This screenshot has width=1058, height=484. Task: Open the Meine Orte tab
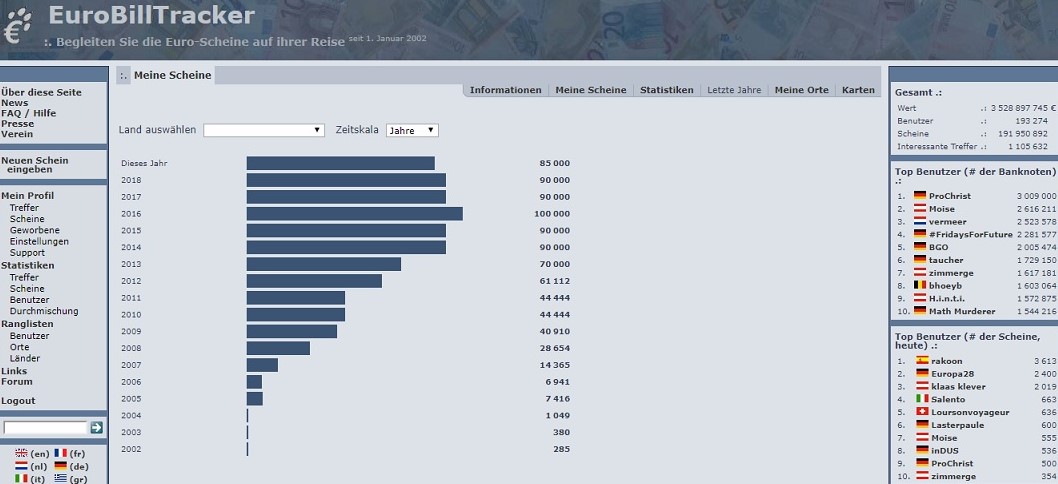coord(801,90)
